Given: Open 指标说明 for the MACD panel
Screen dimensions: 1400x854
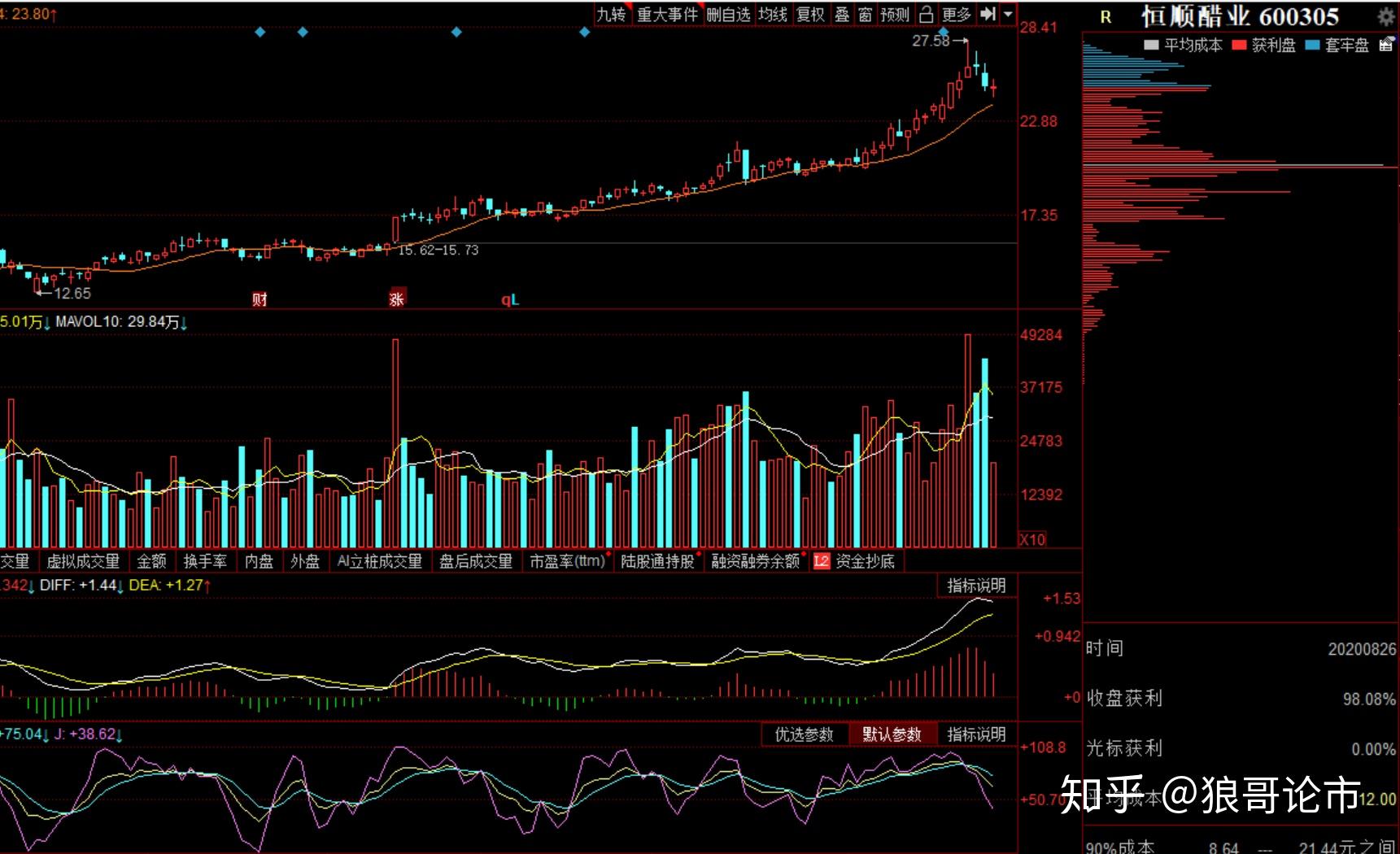Looking at the screenshot, I should click(x=976, y=586).
